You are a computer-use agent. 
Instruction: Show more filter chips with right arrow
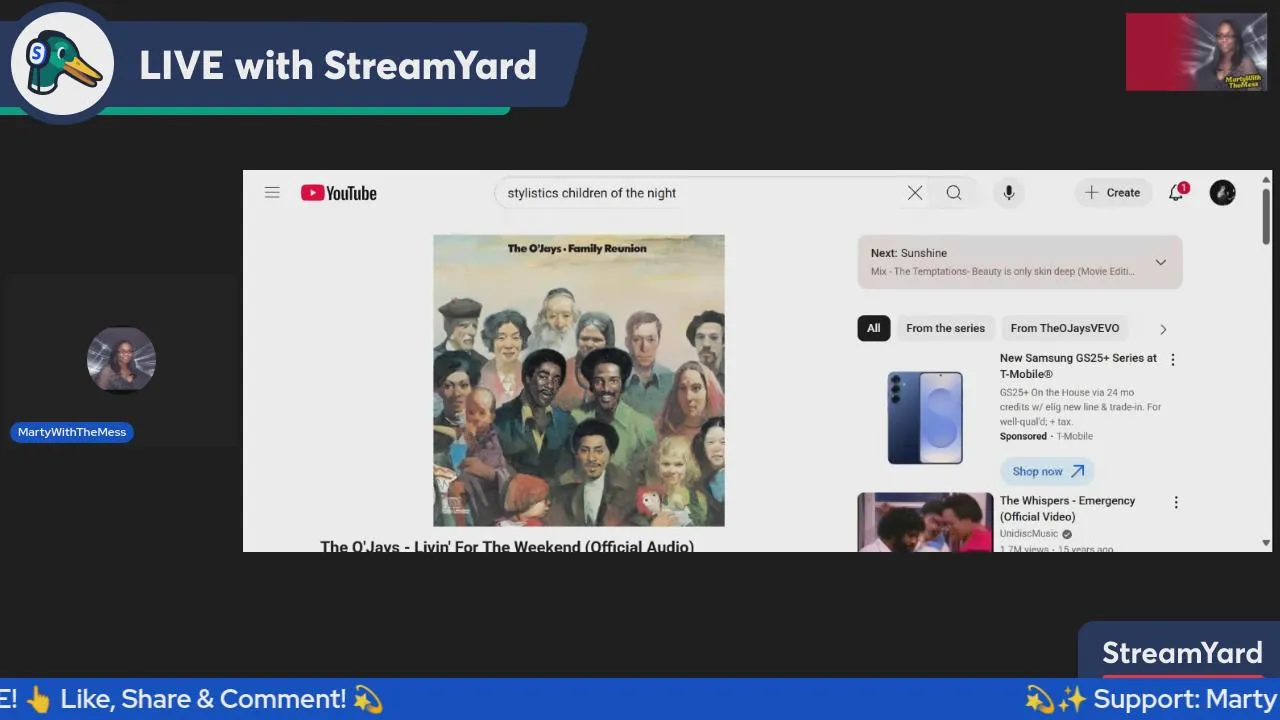coord(1163,329)
